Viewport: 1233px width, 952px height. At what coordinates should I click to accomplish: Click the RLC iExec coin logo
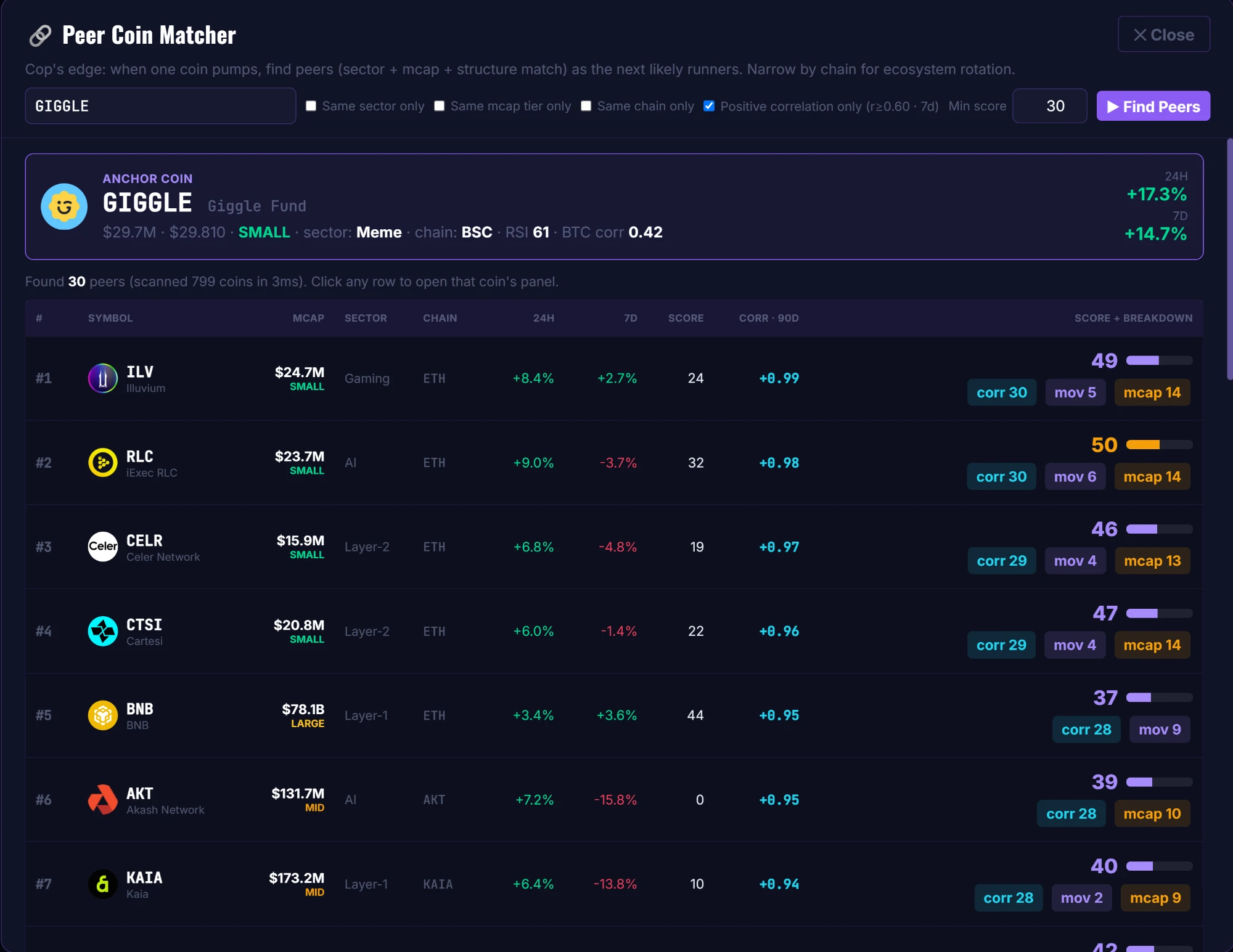click(x=103, y=463)
